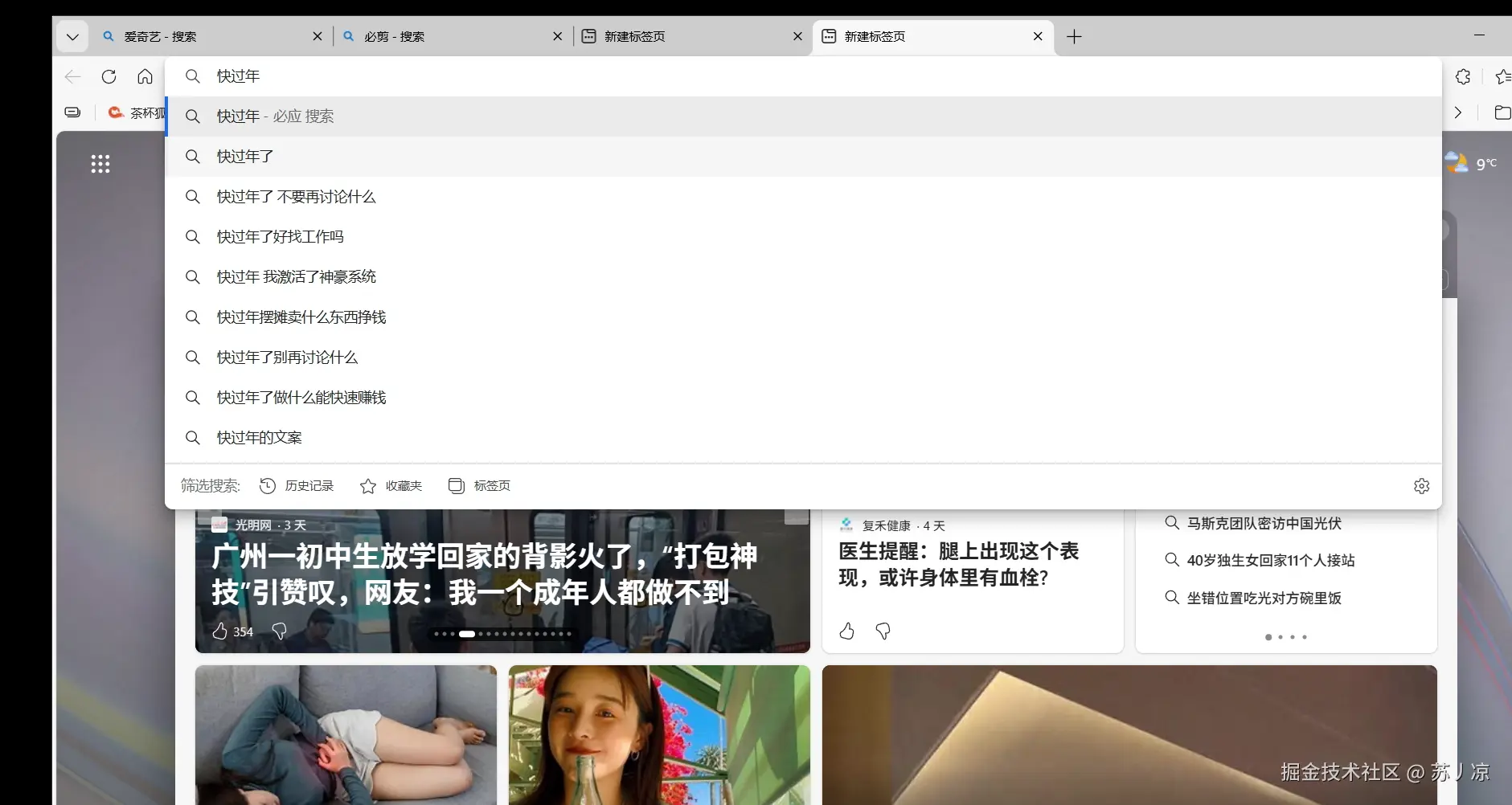Select suggestion 快过年的文案
The height and width of the screenshot is (805, 1512).
(803, 438)
